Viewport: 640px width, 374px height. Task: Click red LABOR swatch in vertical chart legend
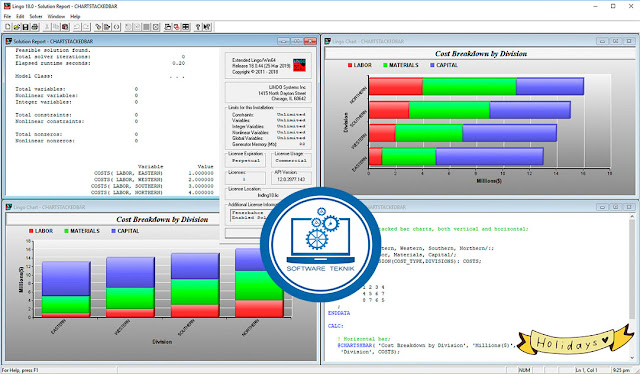coord(31,231)
